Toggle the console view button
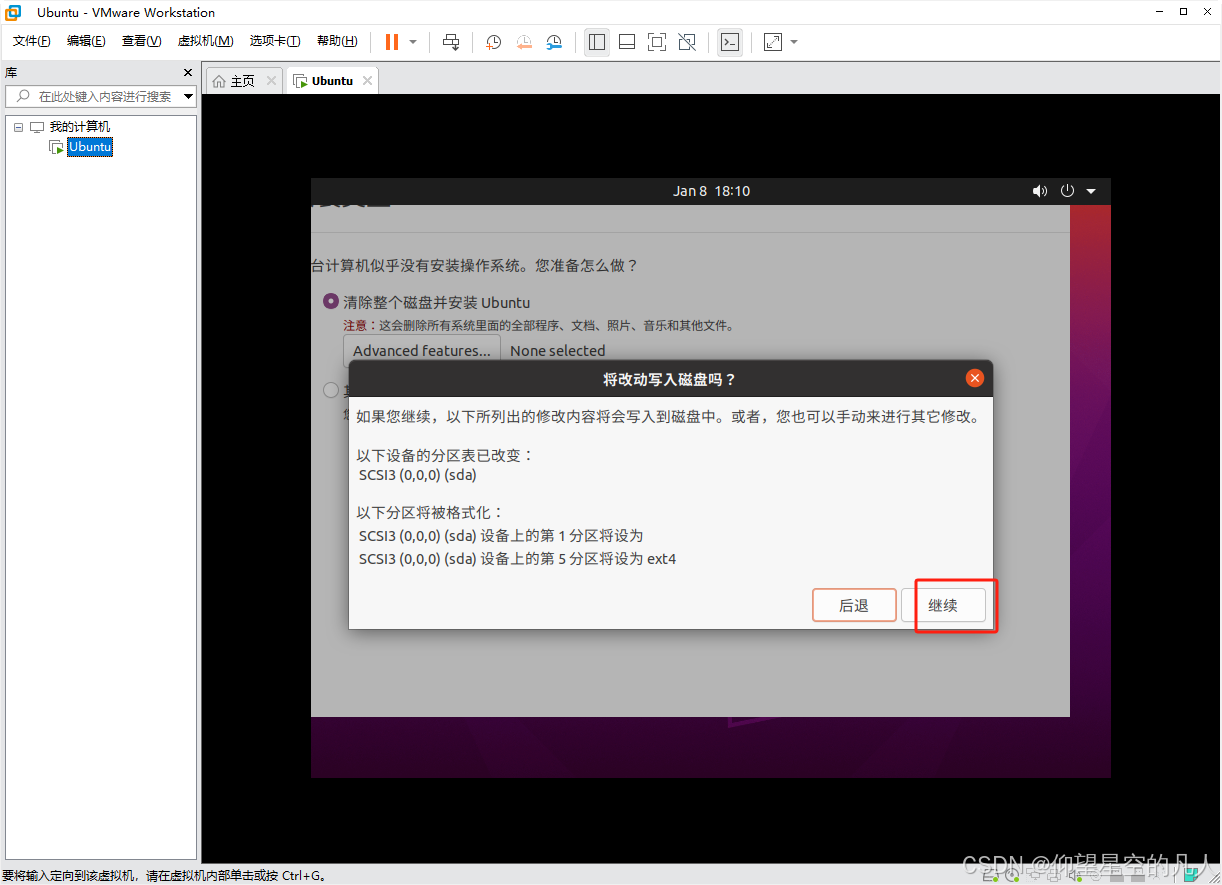Image resolution: width=1222 pixels, height=885 pixels. [x=730, y=42]
